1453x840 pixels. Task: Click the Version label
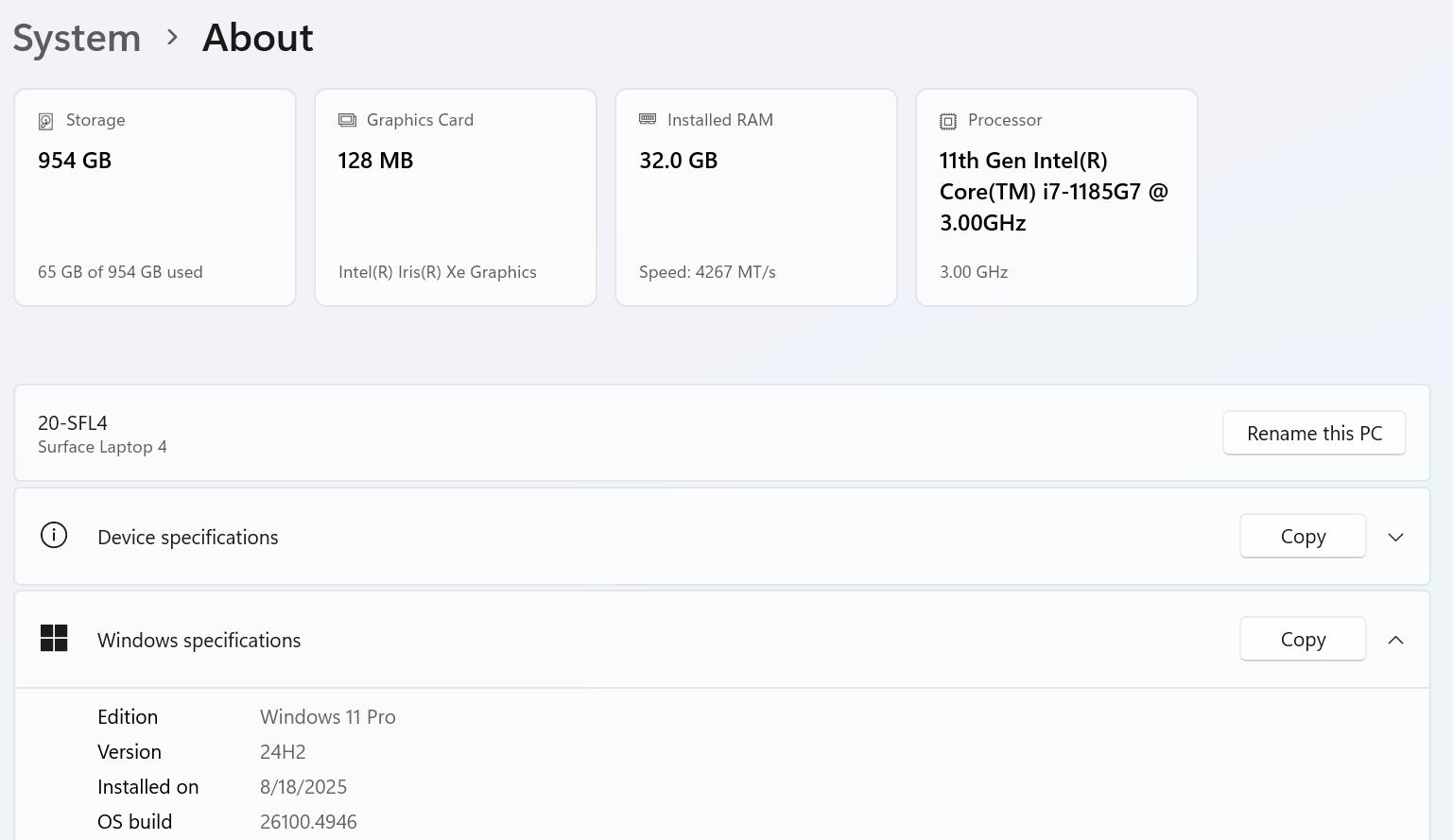[x=130, y=752]
